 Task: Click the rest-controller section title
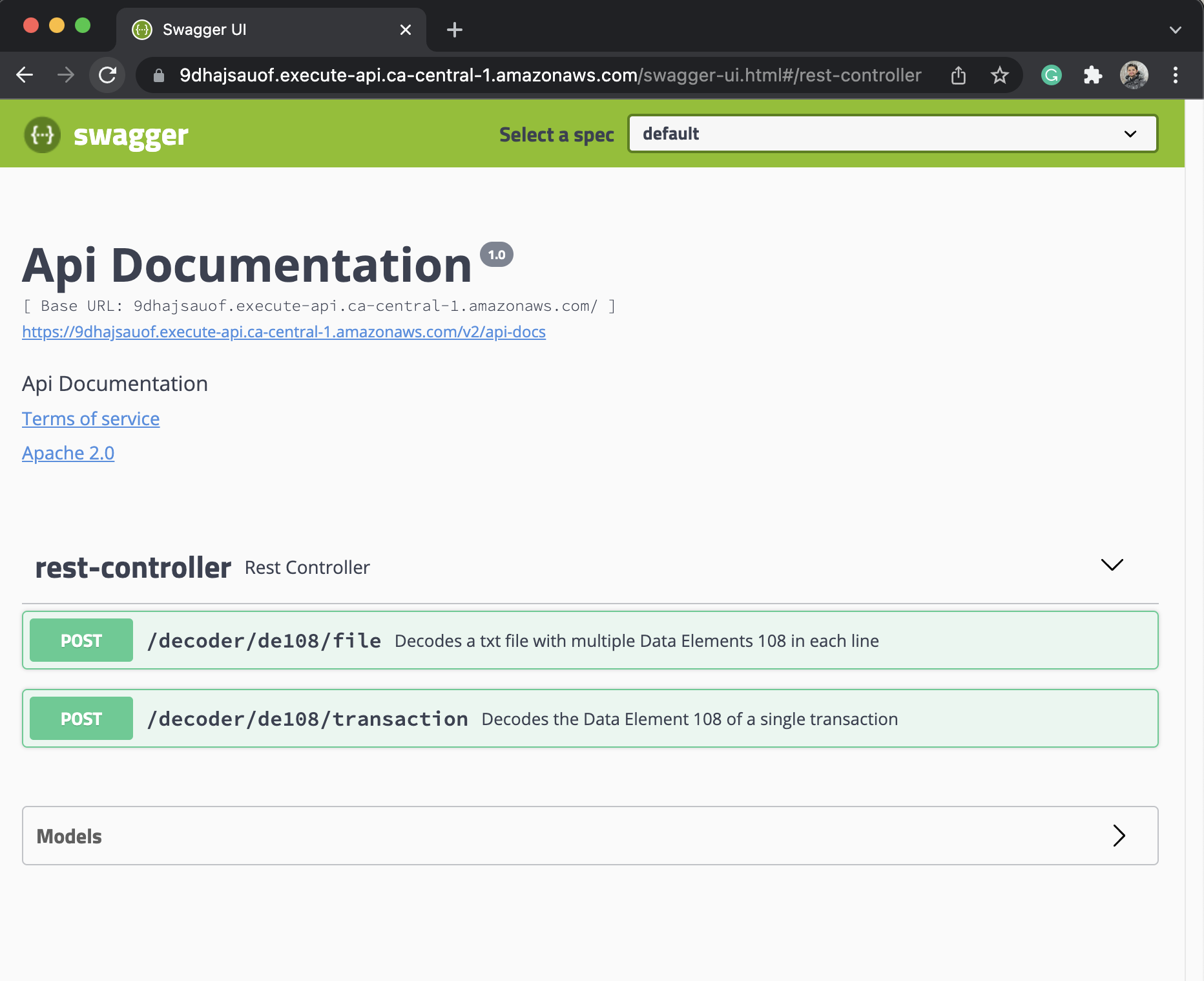point(133,567)
